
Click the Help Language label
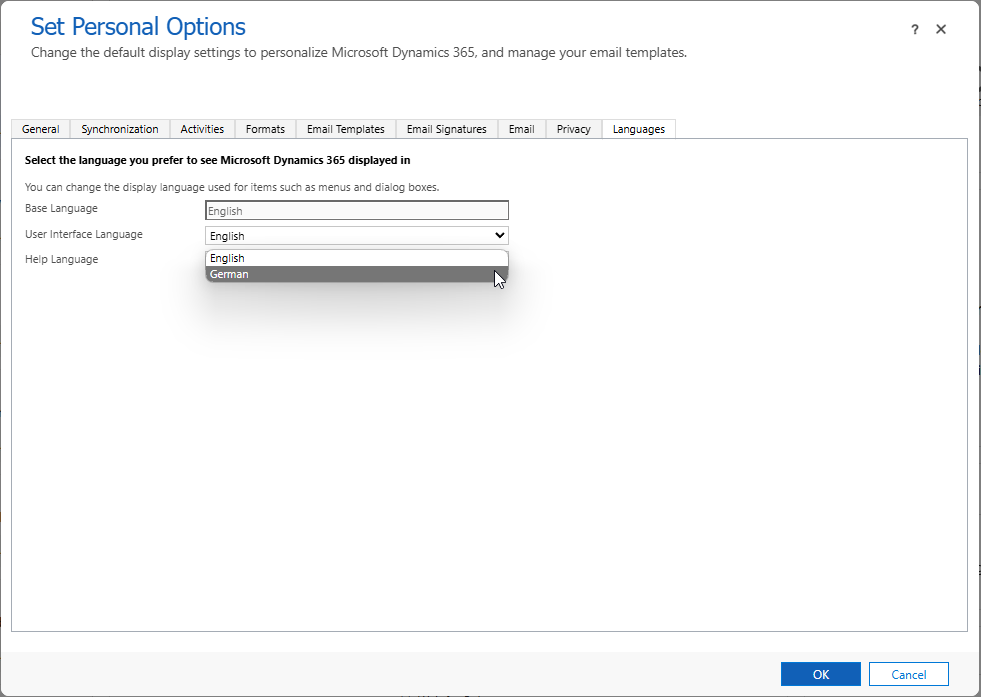pyautogui.click(x=61, y=259)
